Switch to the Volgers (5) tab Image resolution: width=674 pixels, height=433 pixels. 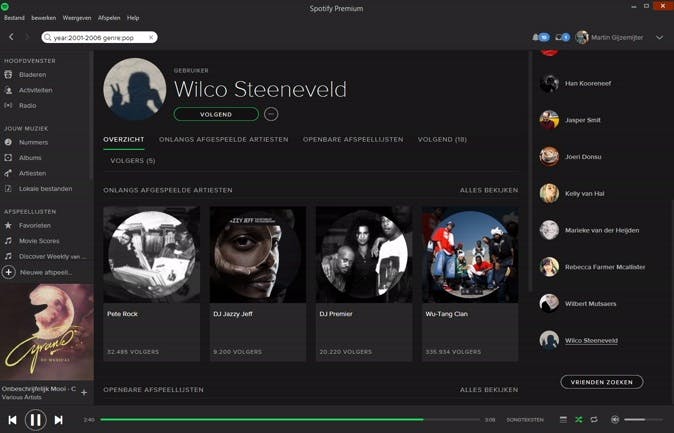coord(133,161)
